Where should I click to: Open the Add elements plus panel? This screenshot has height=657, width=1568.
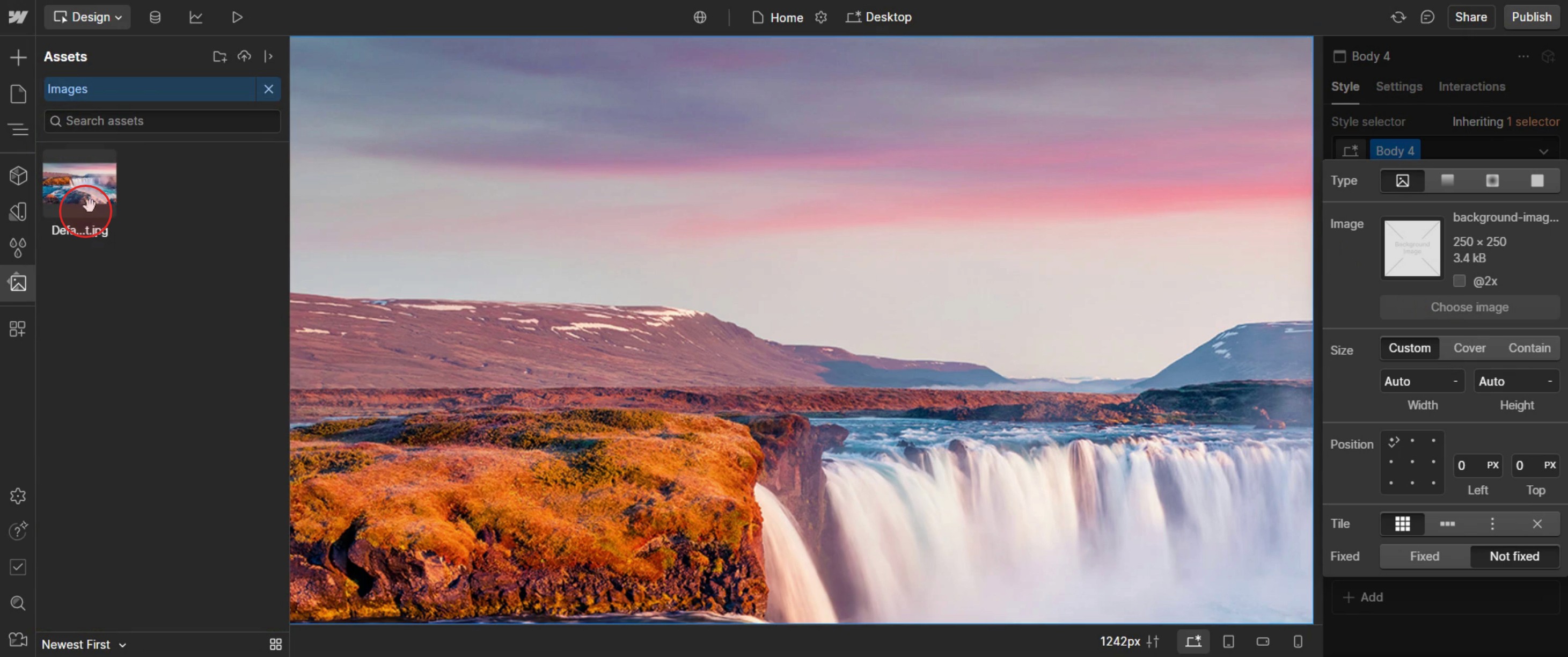(x=18, y=58)
